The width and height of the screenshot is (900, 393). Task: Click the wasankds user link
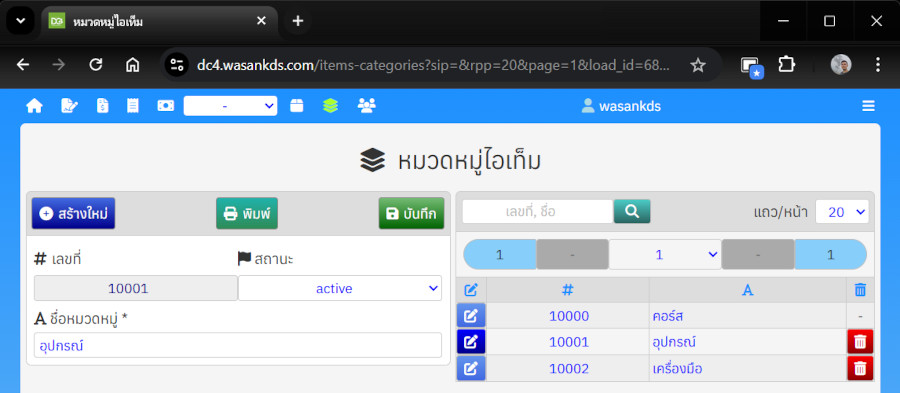click(x=621, y=106)
